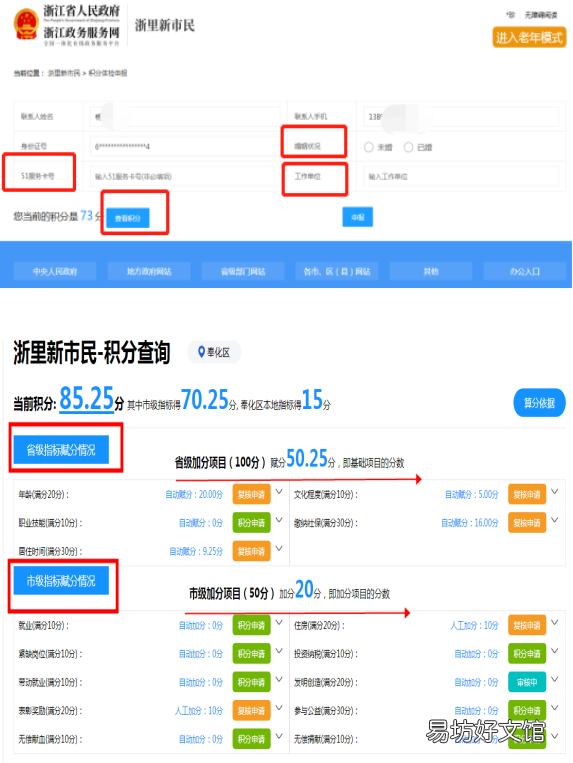
Task: Click 积分申请 for 投资纳税 row
Action: pos(527,654)
